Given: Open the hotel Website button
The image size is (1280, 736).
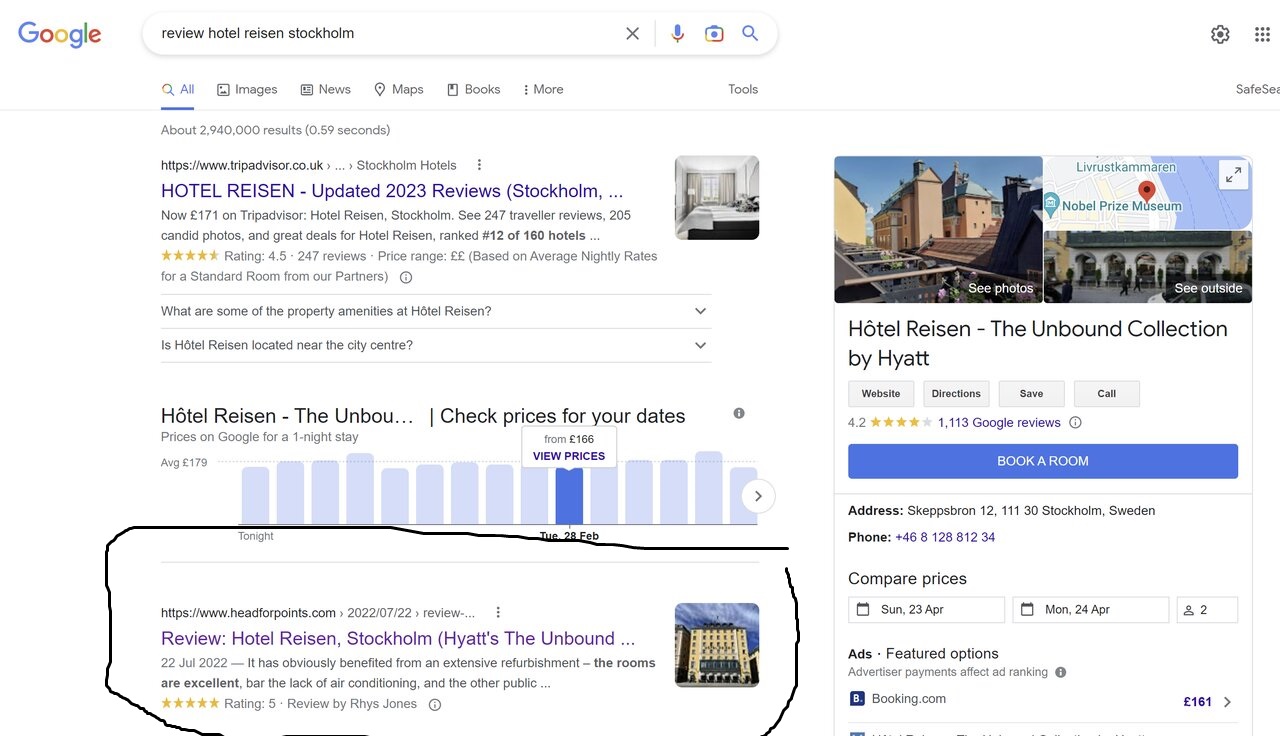Looking at the screenshot, I should [x=881, y=394].
